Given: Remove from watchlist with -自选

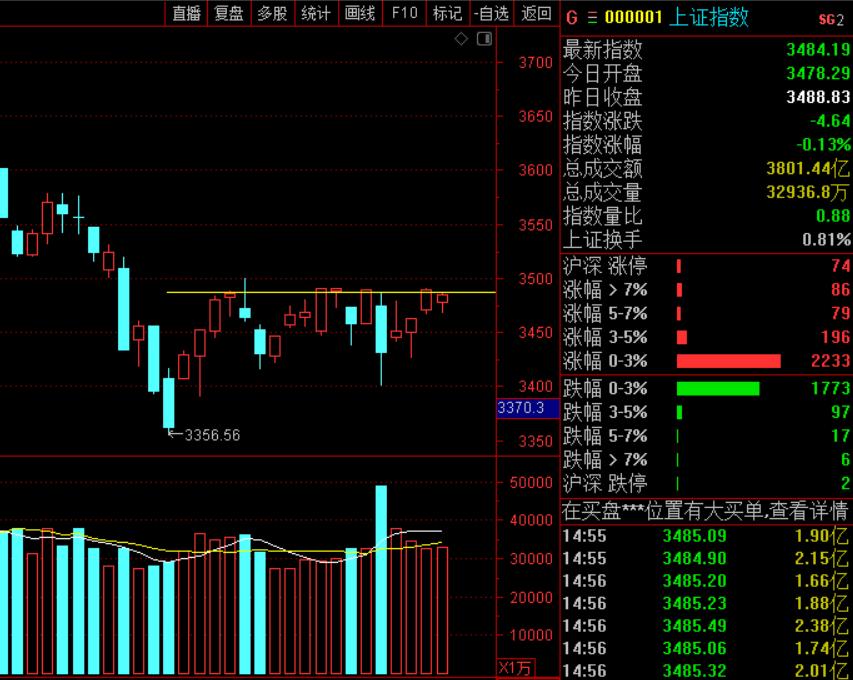Looking at the screenshot, I should 491,13.
